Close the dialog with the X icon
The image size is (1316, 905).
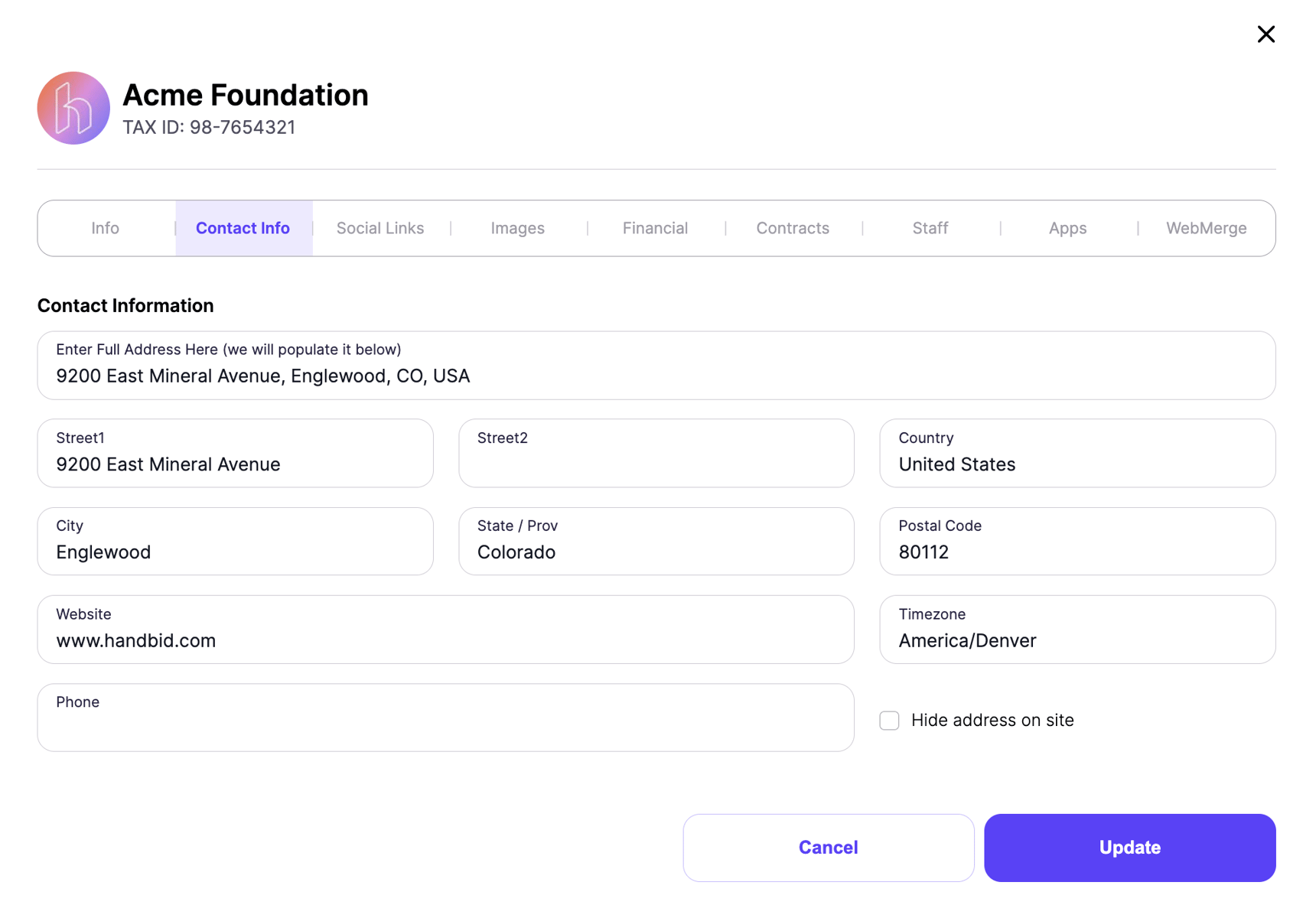[1266, 34]
